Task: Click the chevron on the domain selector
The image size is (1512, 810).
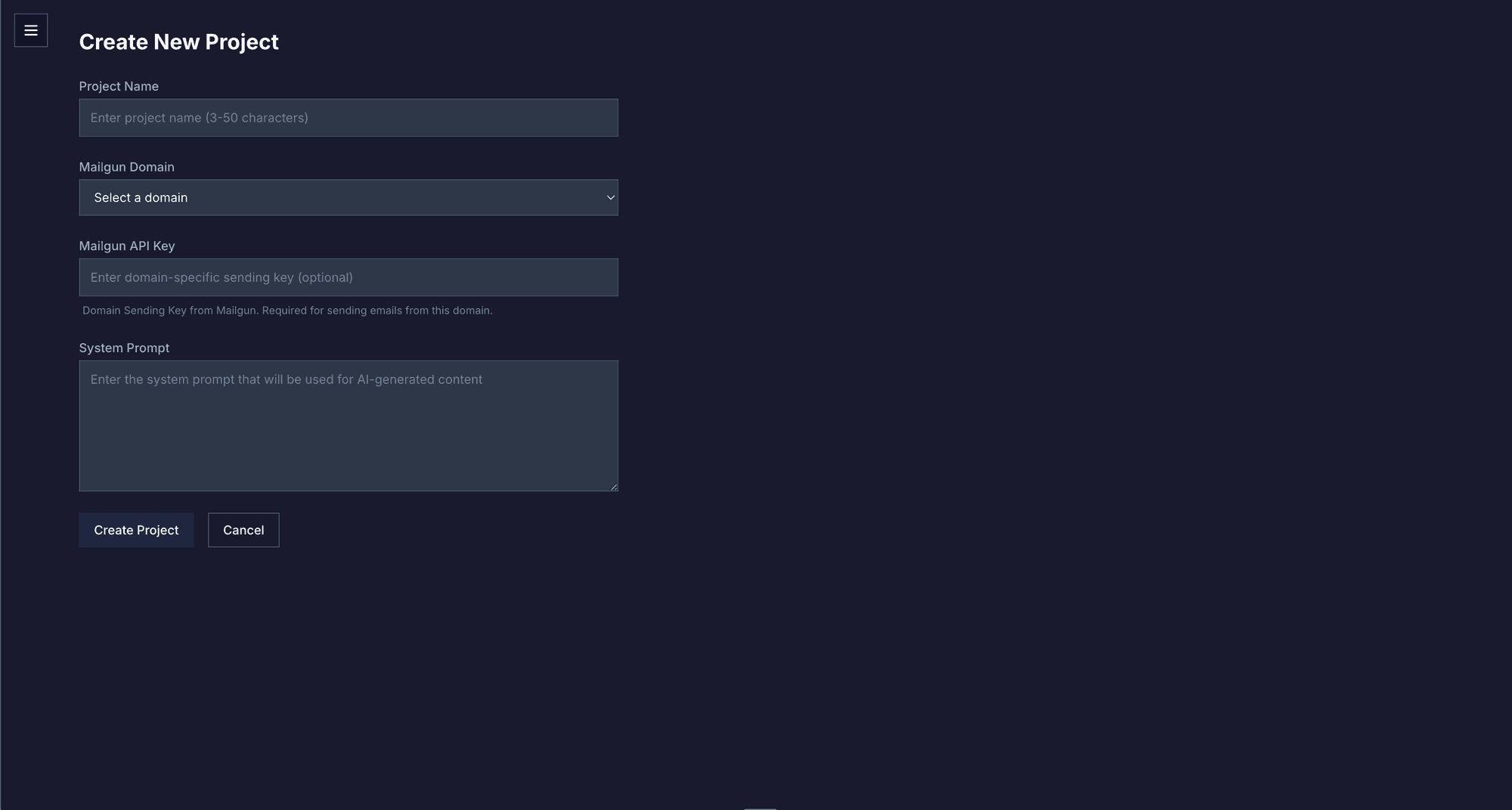Action: click(x=609, y=197)
